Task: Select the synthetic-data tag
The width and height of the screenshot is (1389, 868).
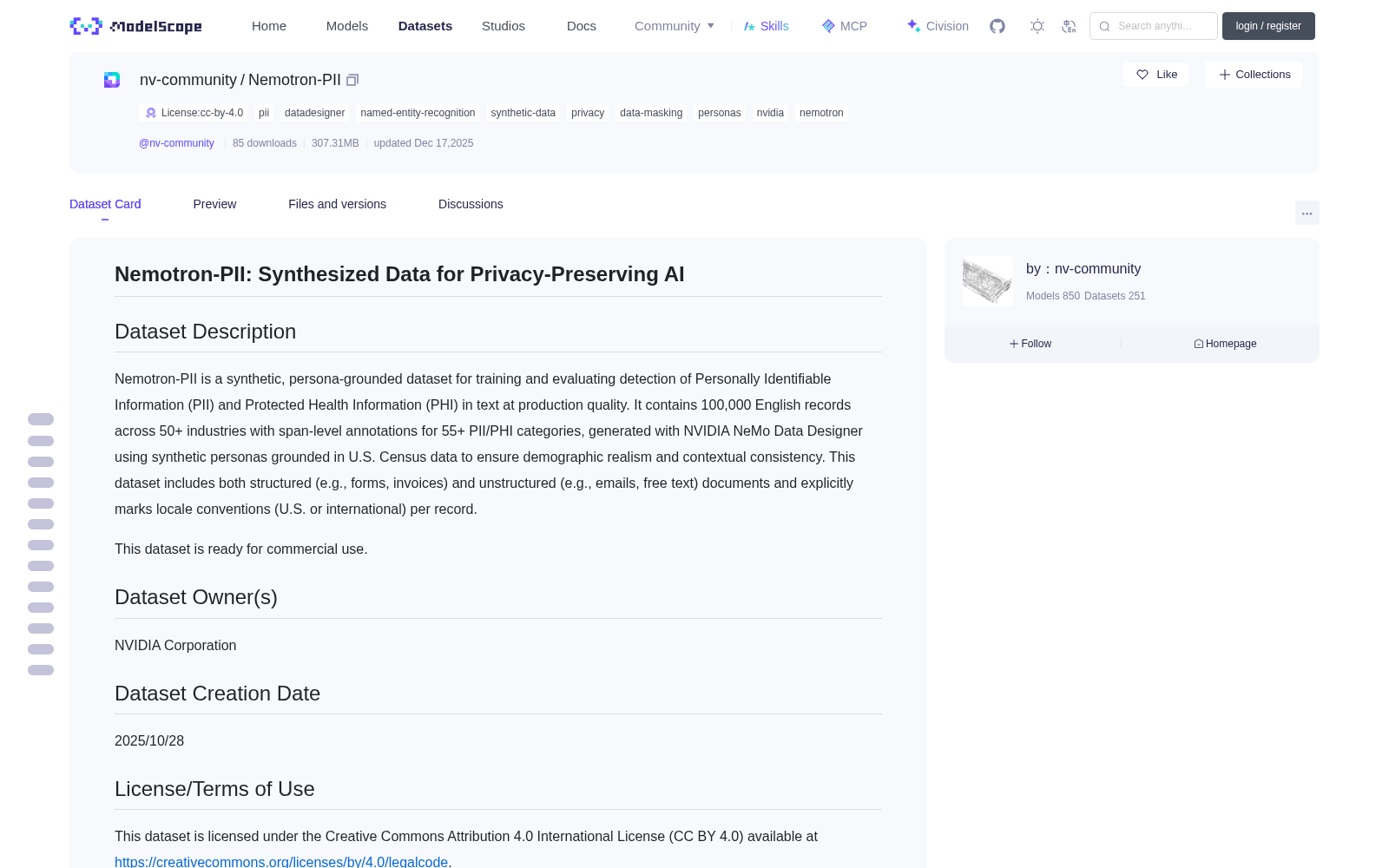Action: click(523, 113)
